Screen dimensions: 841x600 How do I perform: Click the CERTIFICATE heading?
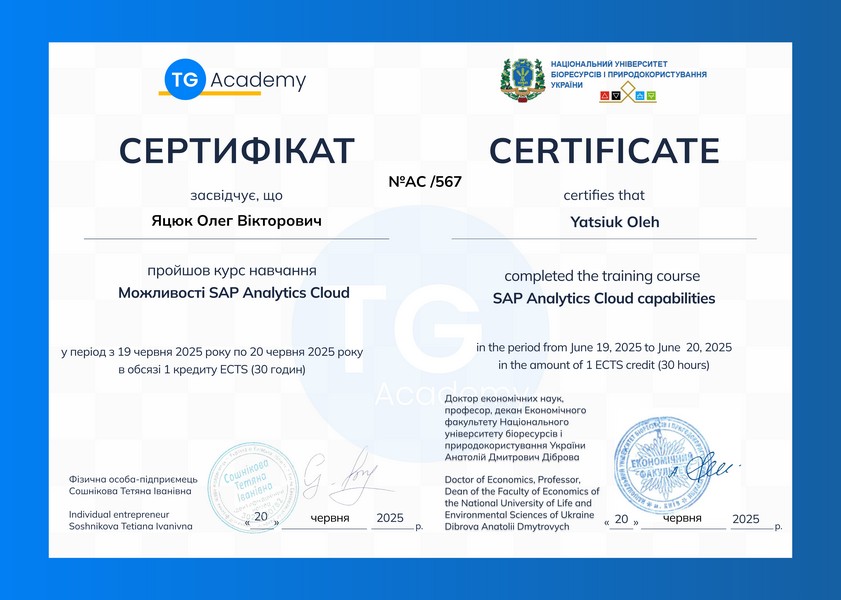coord(604,150)
